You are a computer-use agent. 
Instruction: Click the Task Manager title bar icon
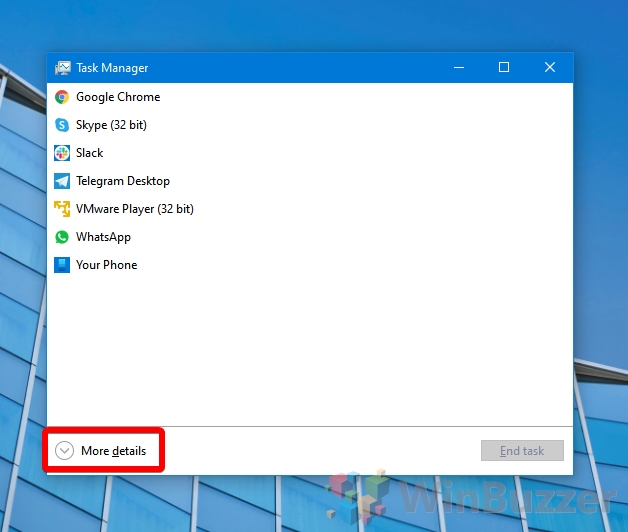[x=63, y=68]
